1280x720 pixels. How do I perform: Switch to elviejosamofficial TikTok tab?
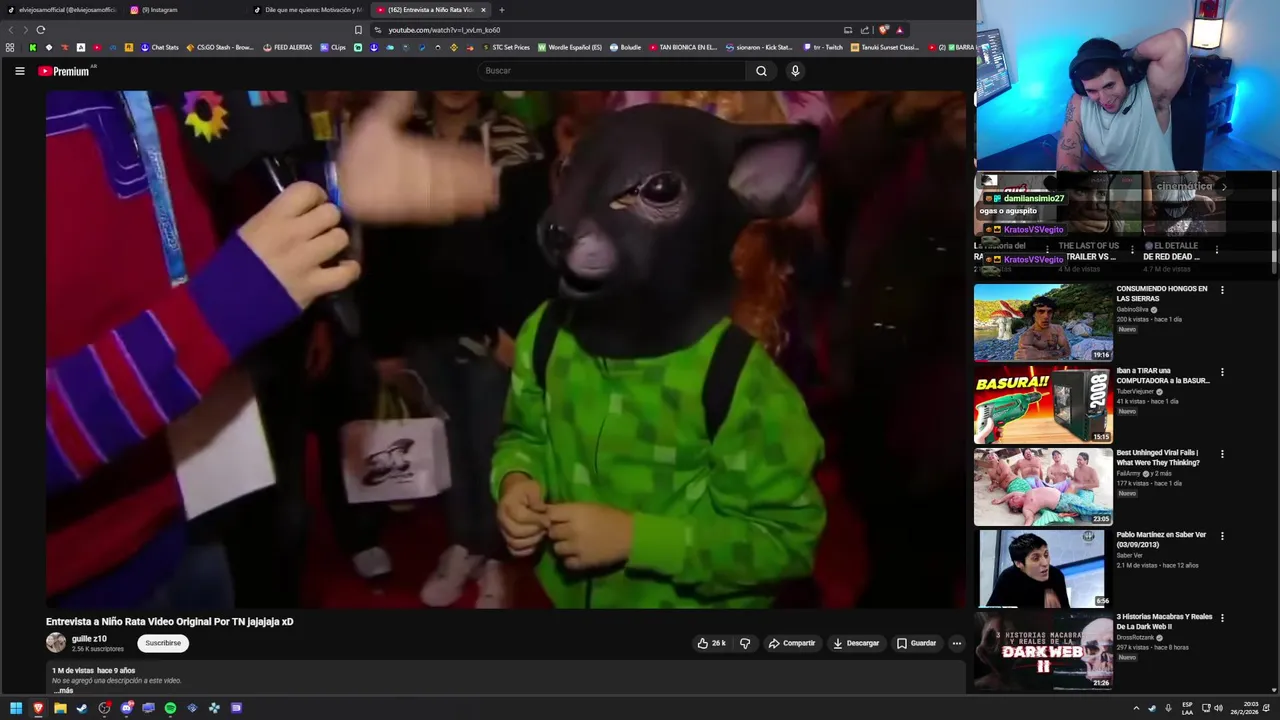tap(60, 10)
